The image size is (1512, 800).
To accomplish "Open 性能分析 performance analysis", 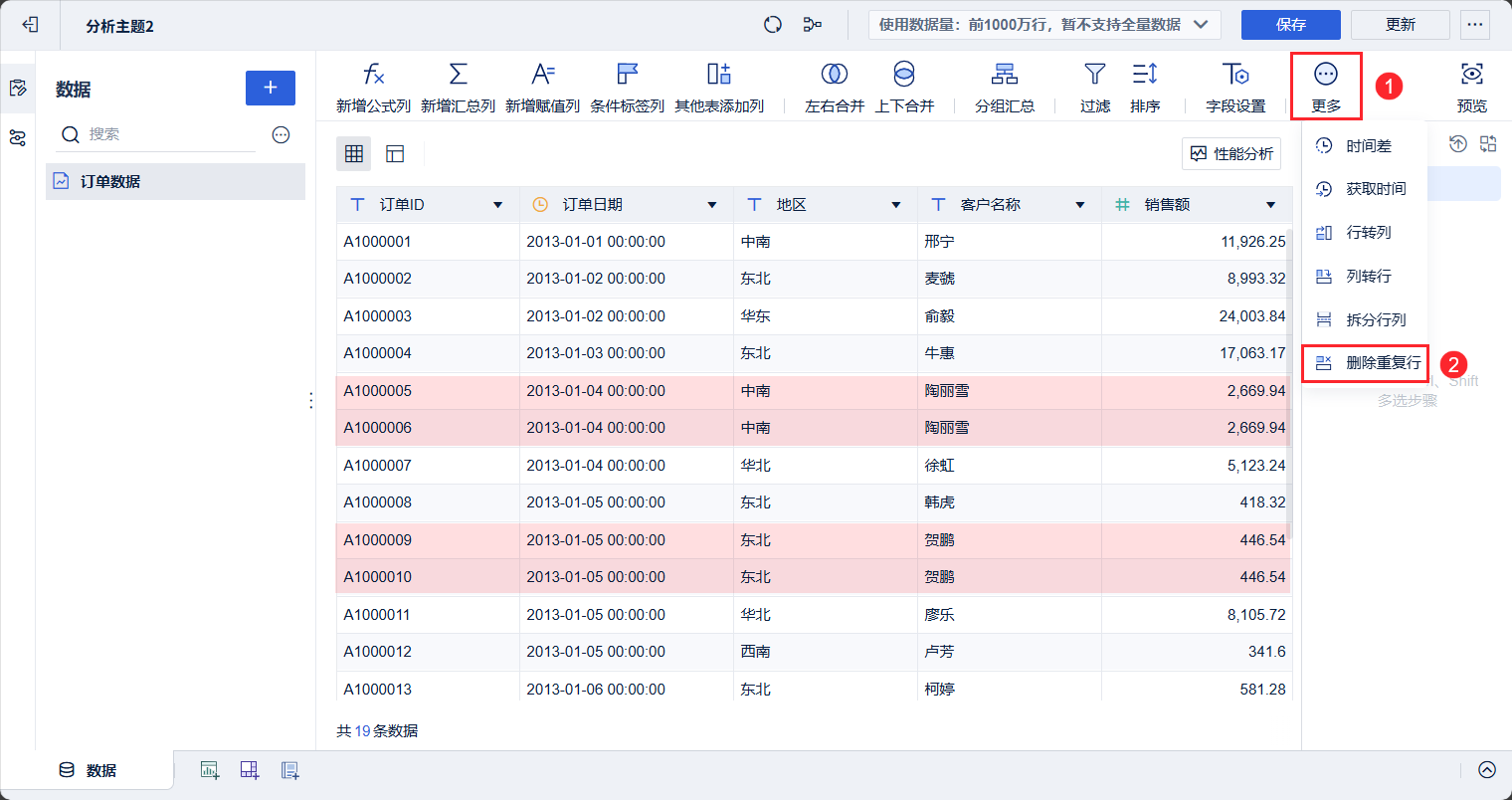I will pyautogui.click(x=1231, y=153).
